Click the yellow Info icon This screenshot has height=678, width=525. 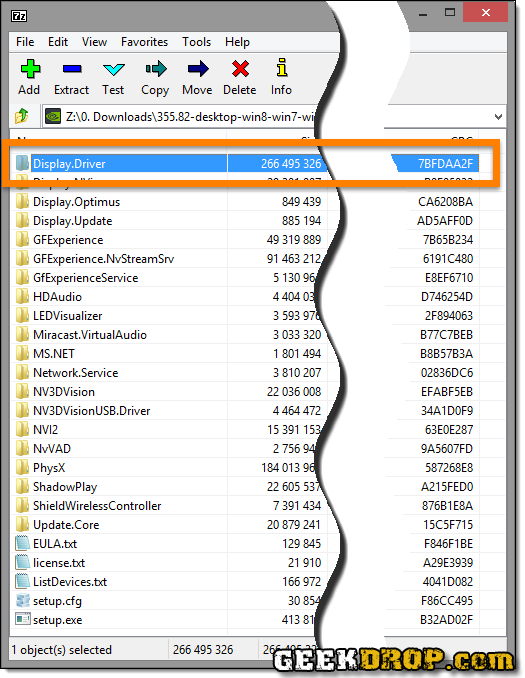tap(282, 68)
